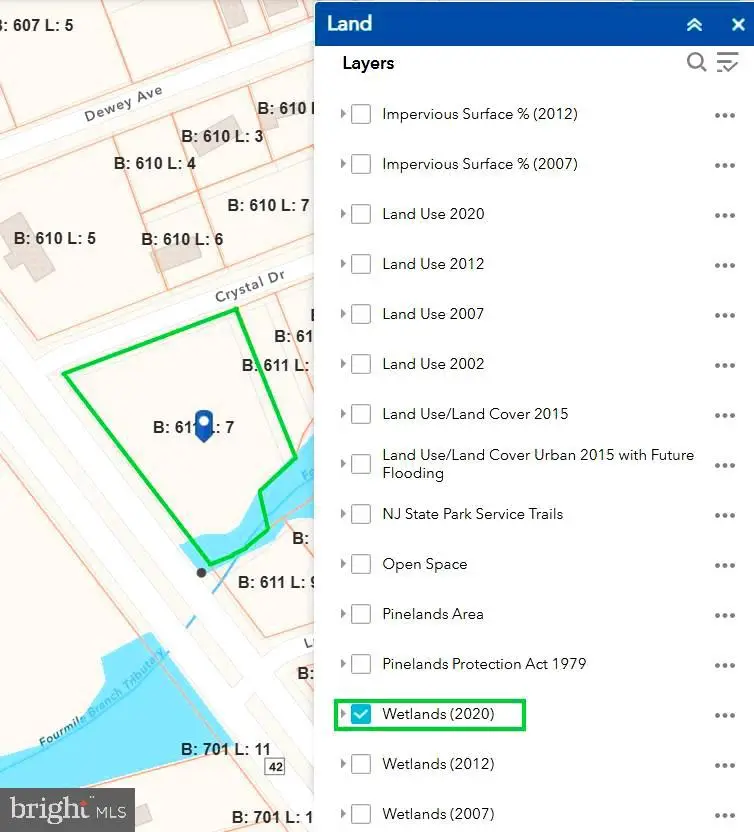Click the search layers magnifier icon

[696, 63]
